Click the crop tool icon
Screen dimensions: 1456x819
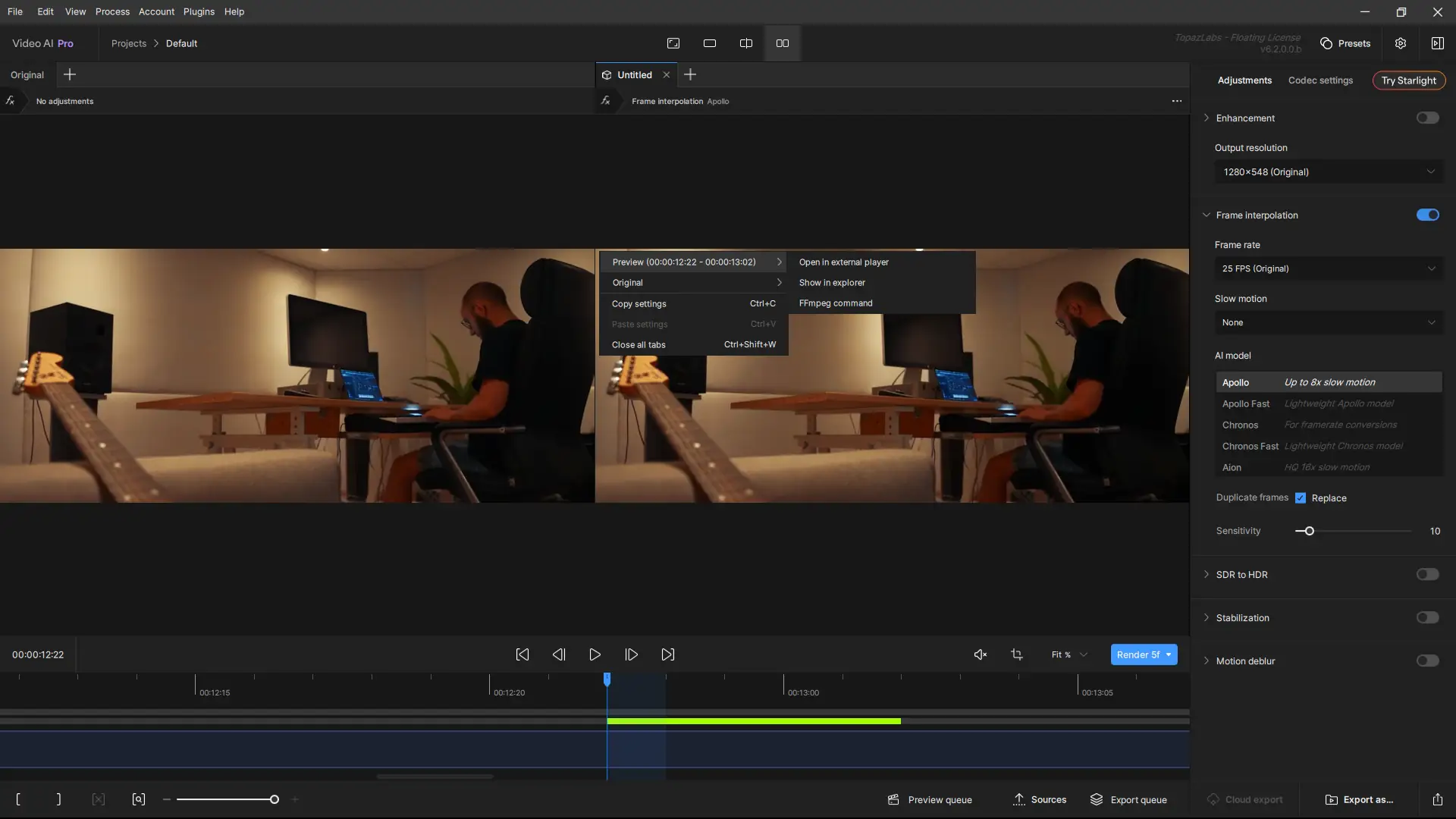tap(1017, 654)
